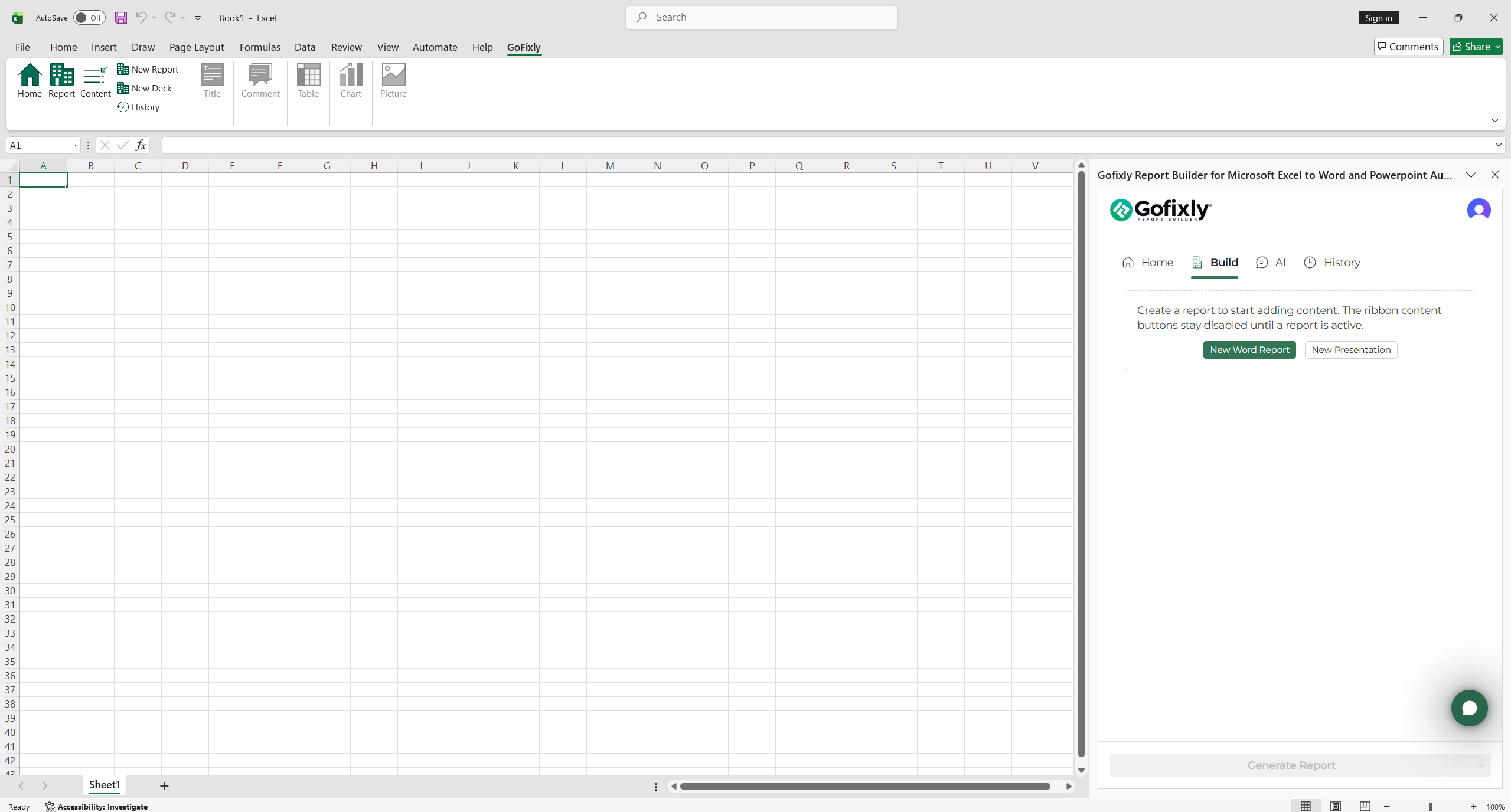Click New Deck in the ribbon
The height and width of the screenshot is (812, 1511).
145,88
